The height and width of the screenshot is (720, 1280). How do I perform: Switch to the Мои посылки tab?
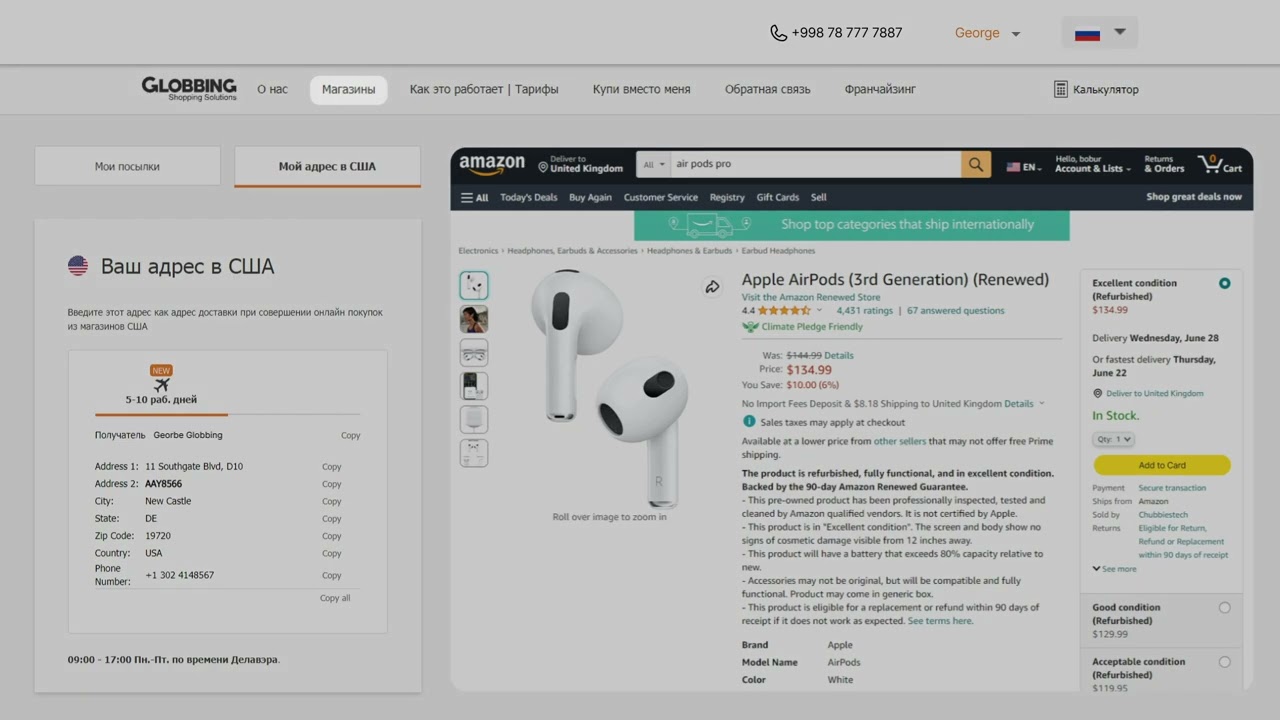[x=127, y=166]
